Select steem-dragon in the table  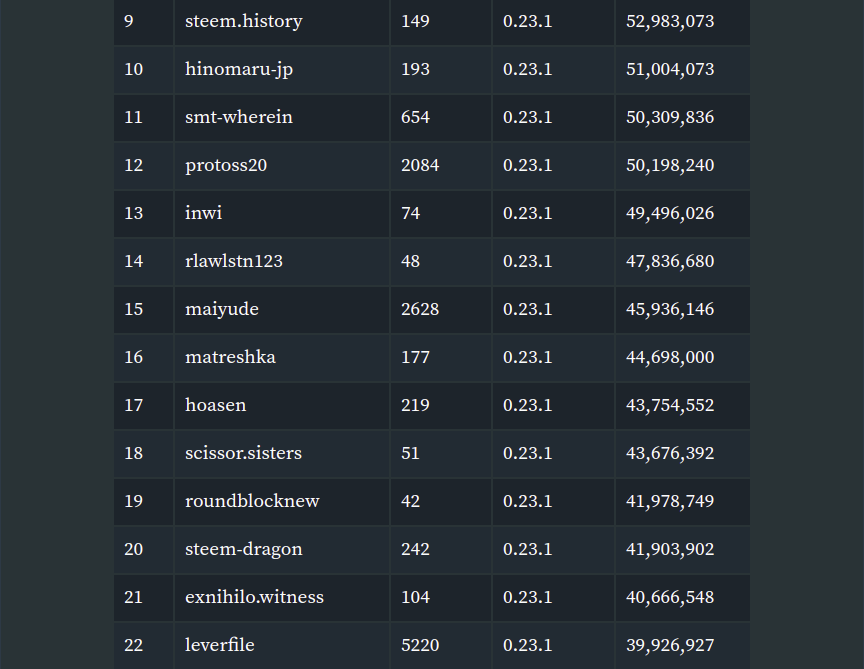point(244,549)
